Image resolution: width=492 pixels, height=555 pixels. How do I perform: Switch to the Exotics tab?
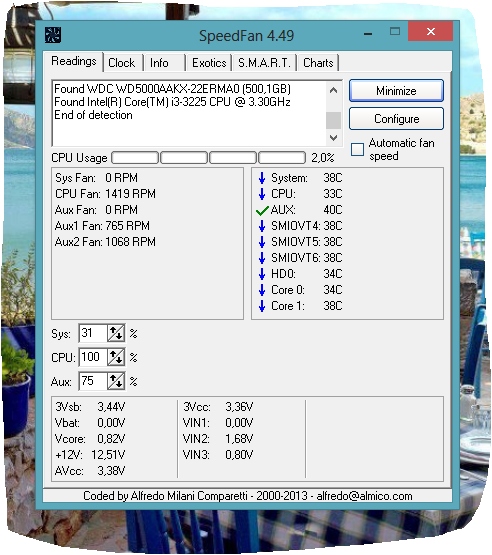[209, 63]
